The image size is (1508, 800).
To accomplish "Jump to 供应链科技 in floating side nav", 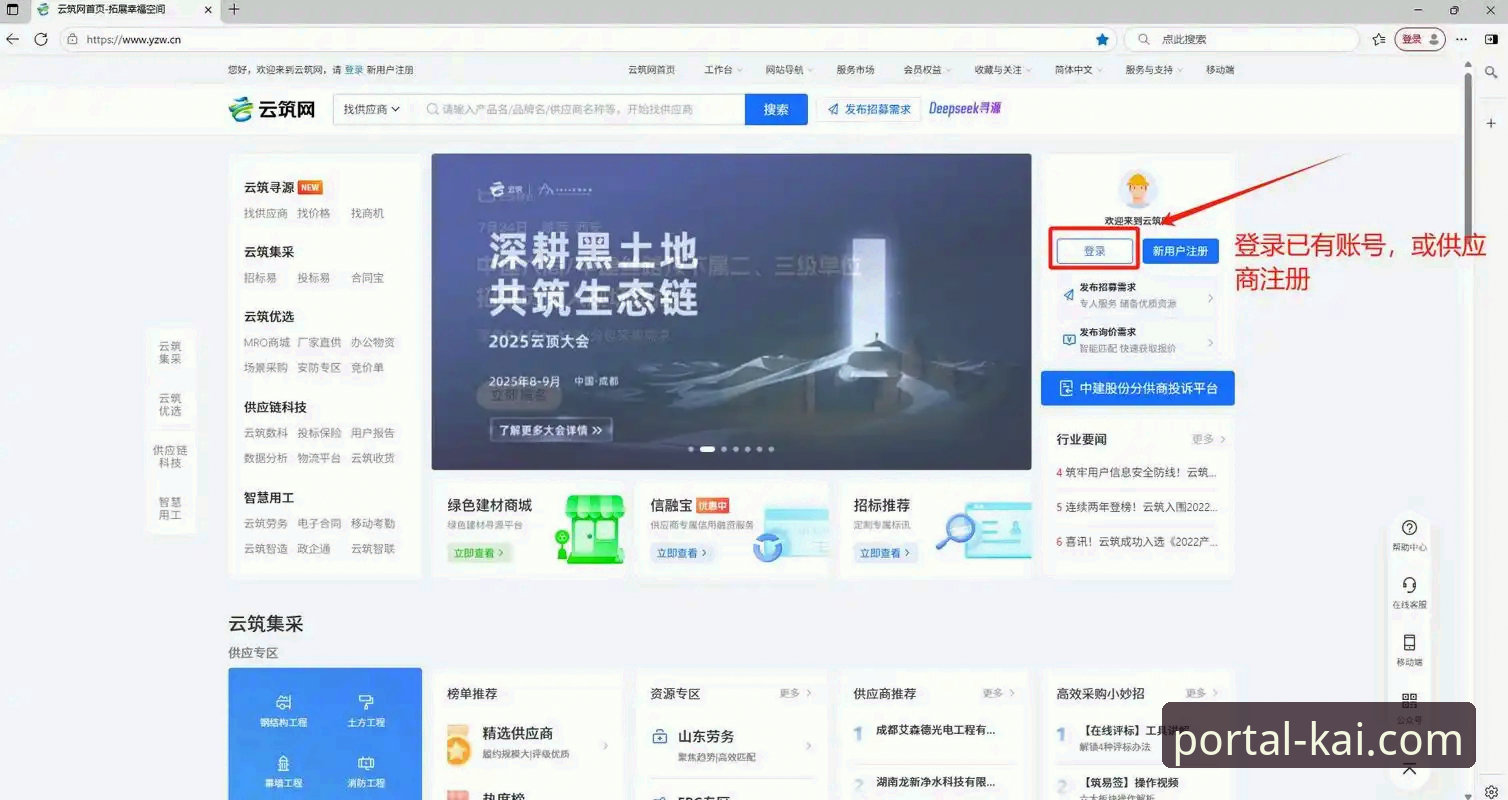I will pyautogui.click(x=170, y=456).
